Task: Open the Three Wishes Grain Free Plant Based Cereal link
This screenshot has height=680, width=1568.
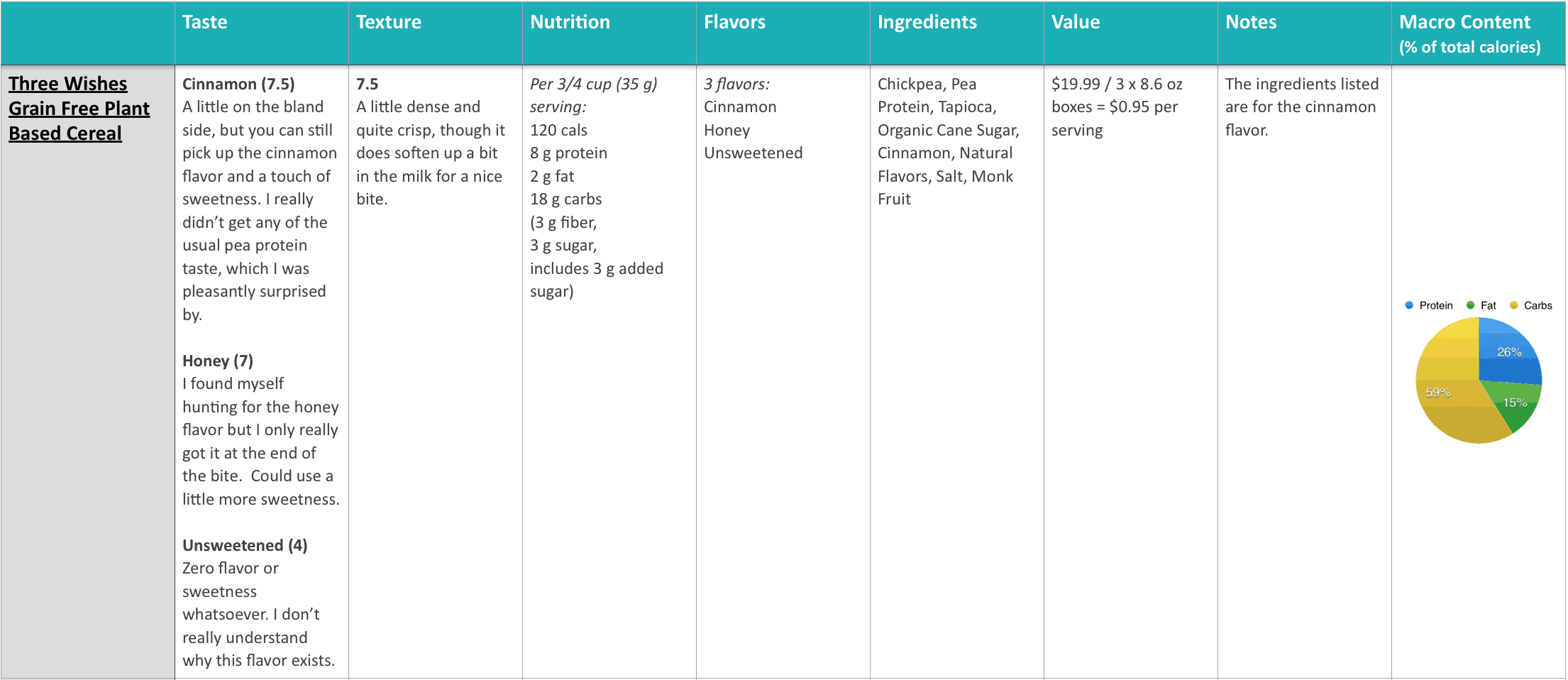Action: [79, 109]
